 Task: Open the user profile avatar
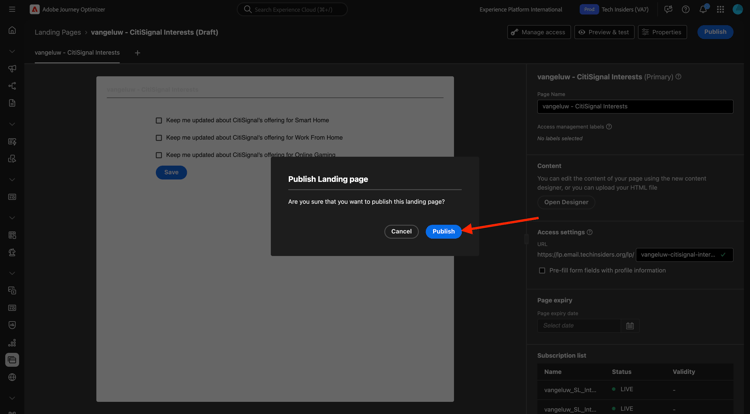coord(738,9)
